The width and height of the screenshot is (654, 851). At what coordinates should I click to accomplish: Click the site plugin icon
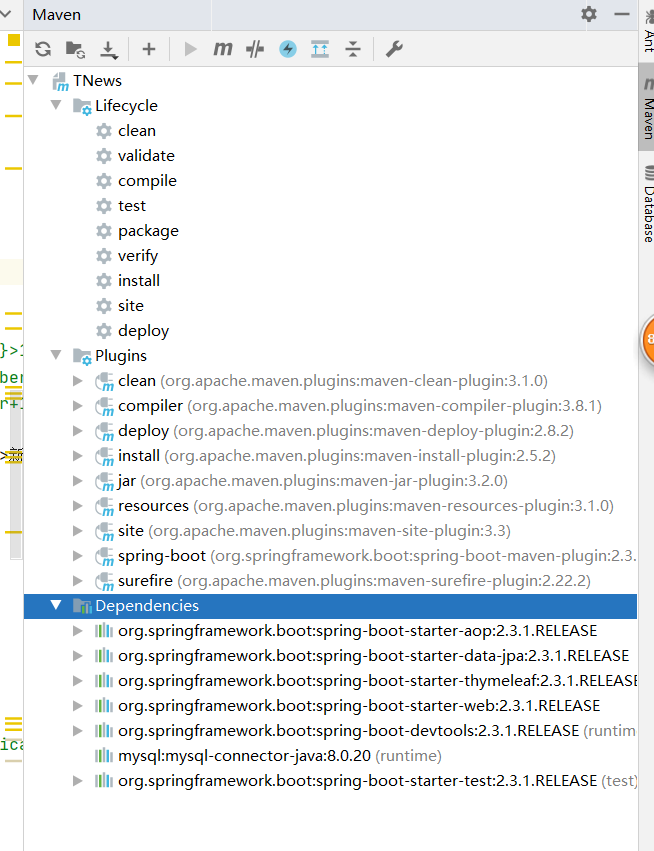pos(104,531)
